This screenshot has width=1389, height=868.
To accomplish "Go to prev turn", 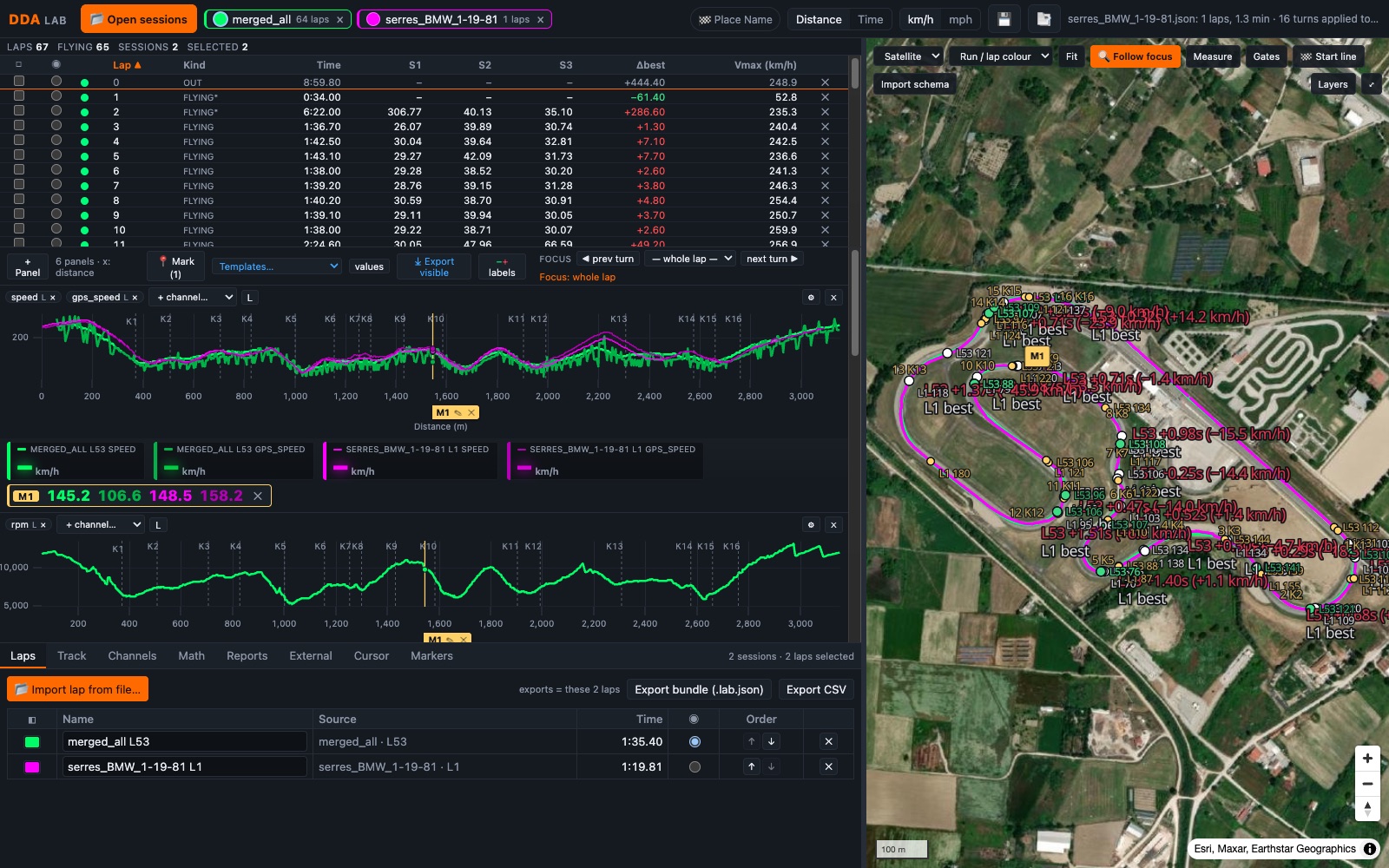I will tap(608, 259).
